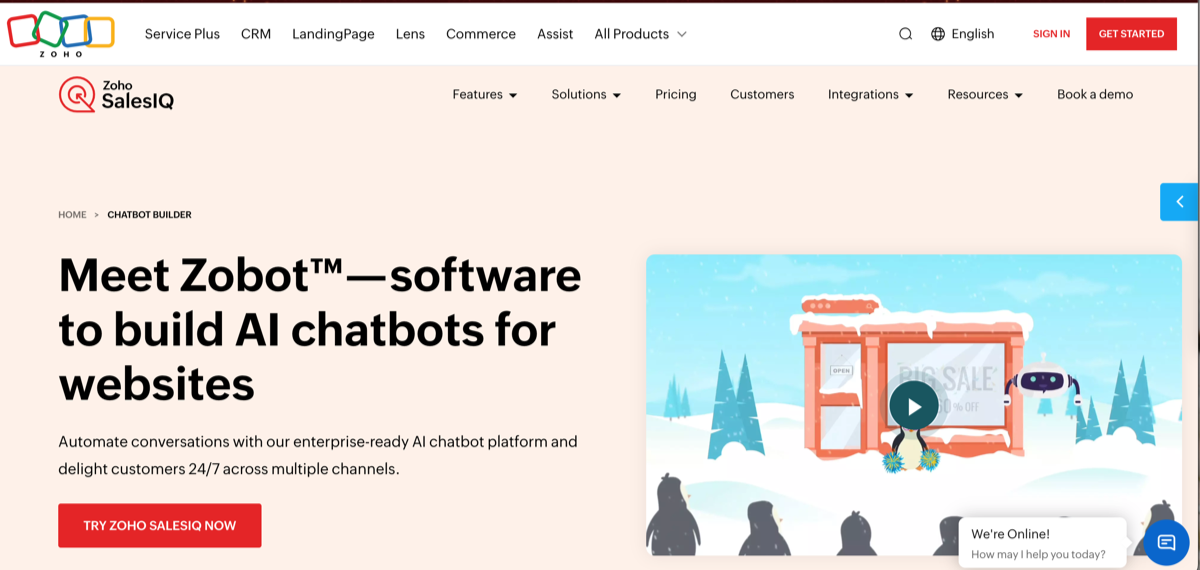The height and width of the screenshot is (570, 1200).
Task: Click the Zoho SalesIQ logo
Action: click(116, 95)
